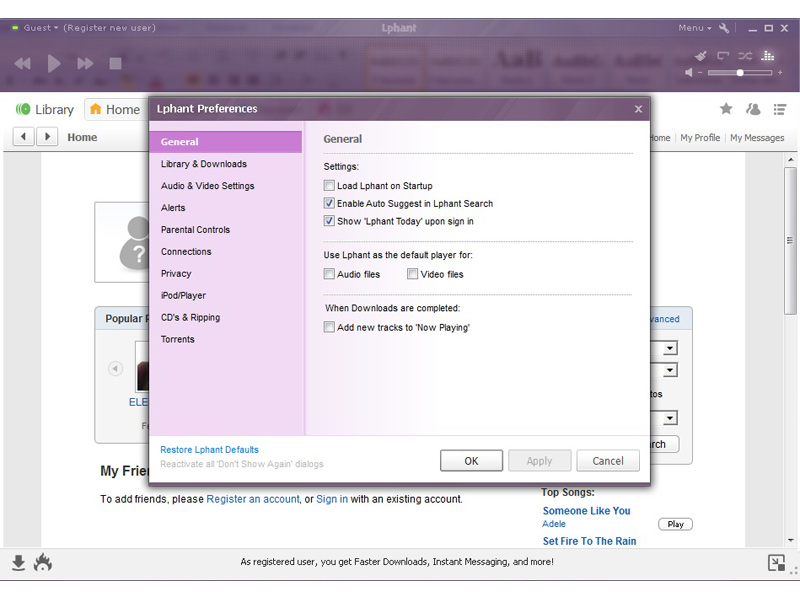800x600 pixels.
Task: Open the downloads arrow icon at bottom left
Action: [18, 563]
